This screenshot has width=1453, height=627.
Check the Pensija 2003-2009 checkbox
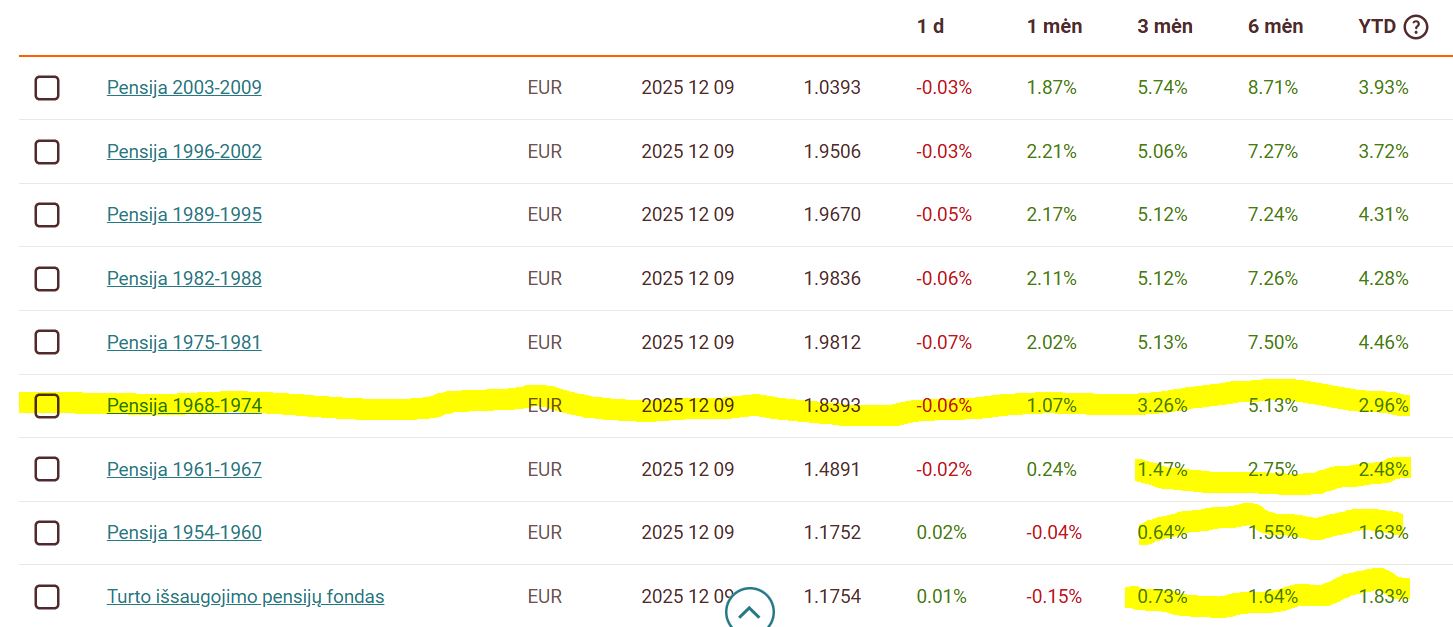[x=47, y=88]
